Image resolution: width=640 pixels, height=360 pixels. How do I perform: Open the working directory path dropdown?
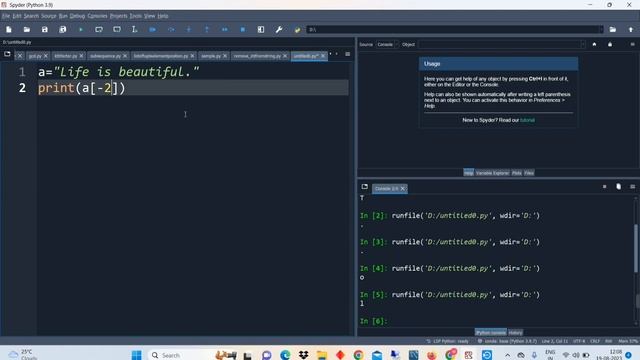[x=601, y=29]
